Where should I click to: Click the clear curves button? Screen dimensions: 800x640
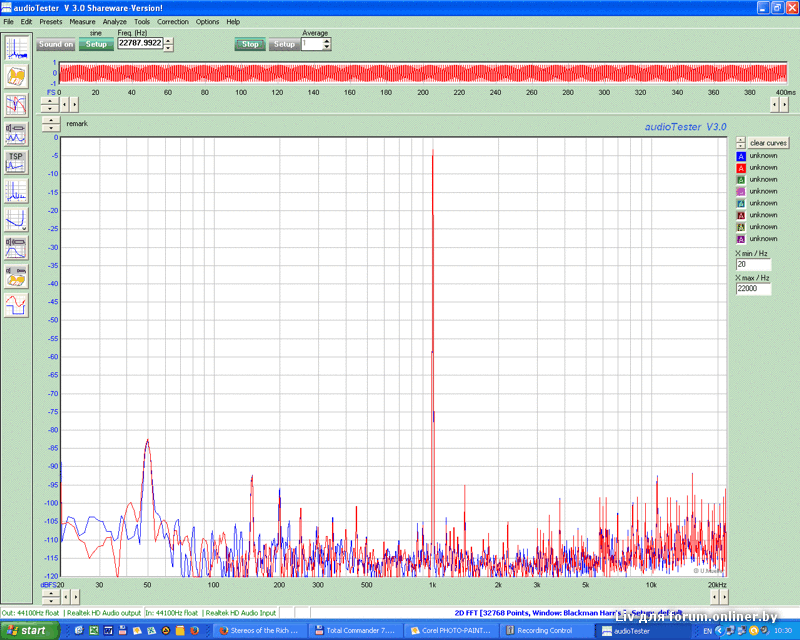tap(768, 143)
